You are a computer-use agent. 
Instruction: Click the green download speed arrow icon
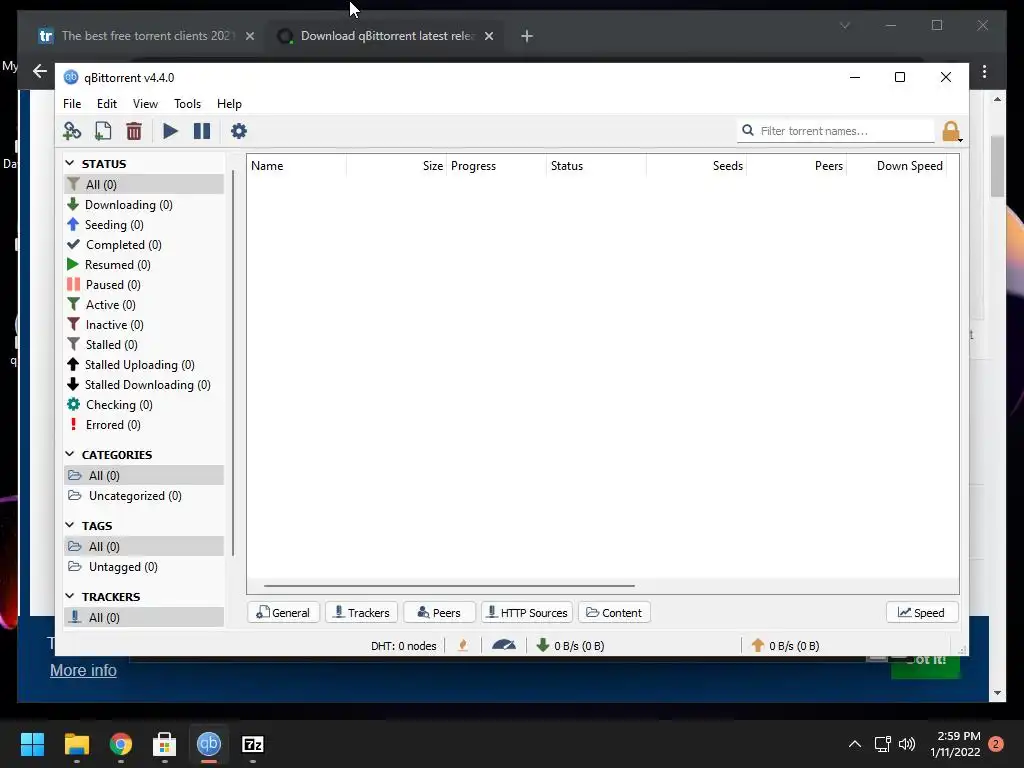click(542, 645)
